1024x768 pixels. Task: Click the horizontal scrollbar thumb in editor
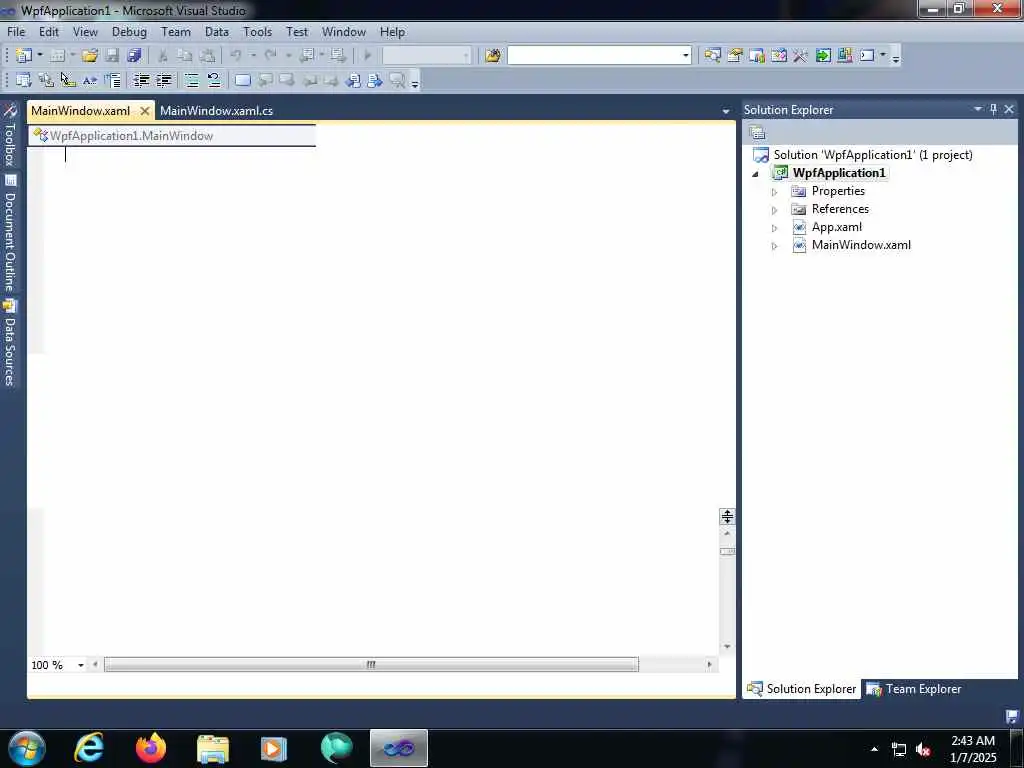click(371, 665)
